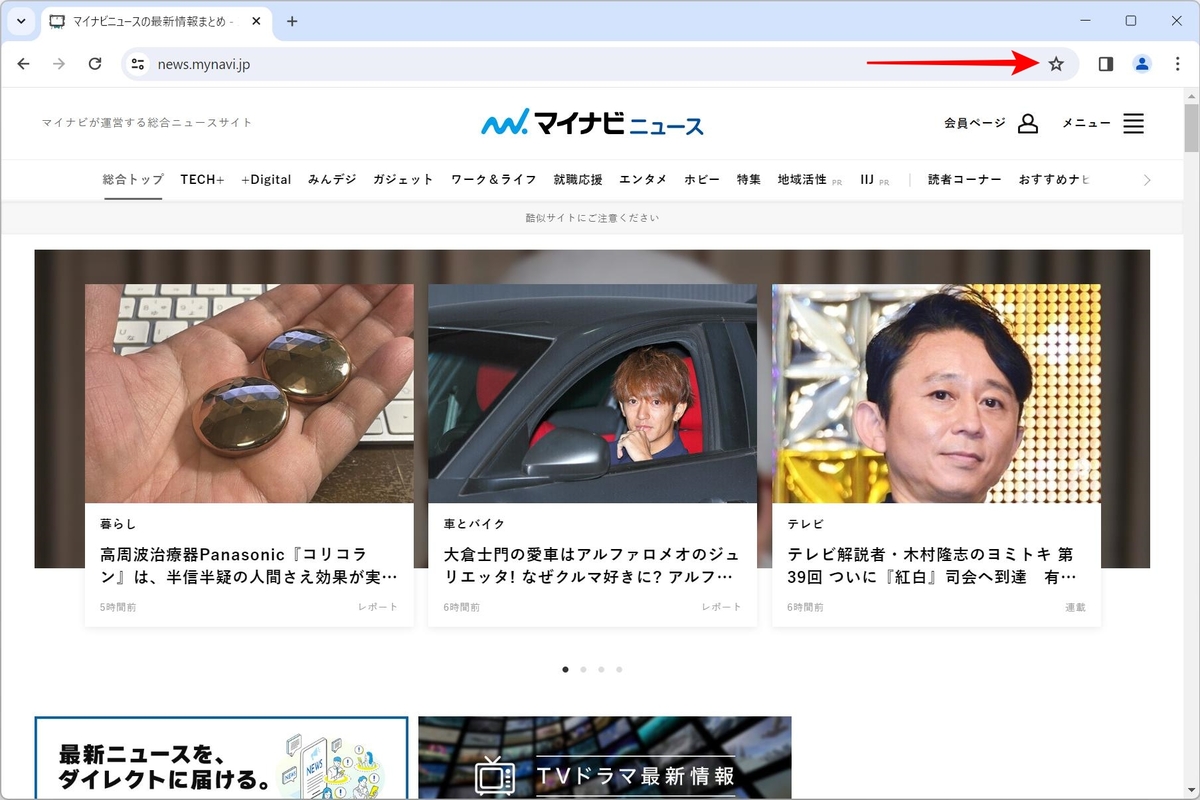Open the car window photo thumbnail

click(x=592, y=393)
